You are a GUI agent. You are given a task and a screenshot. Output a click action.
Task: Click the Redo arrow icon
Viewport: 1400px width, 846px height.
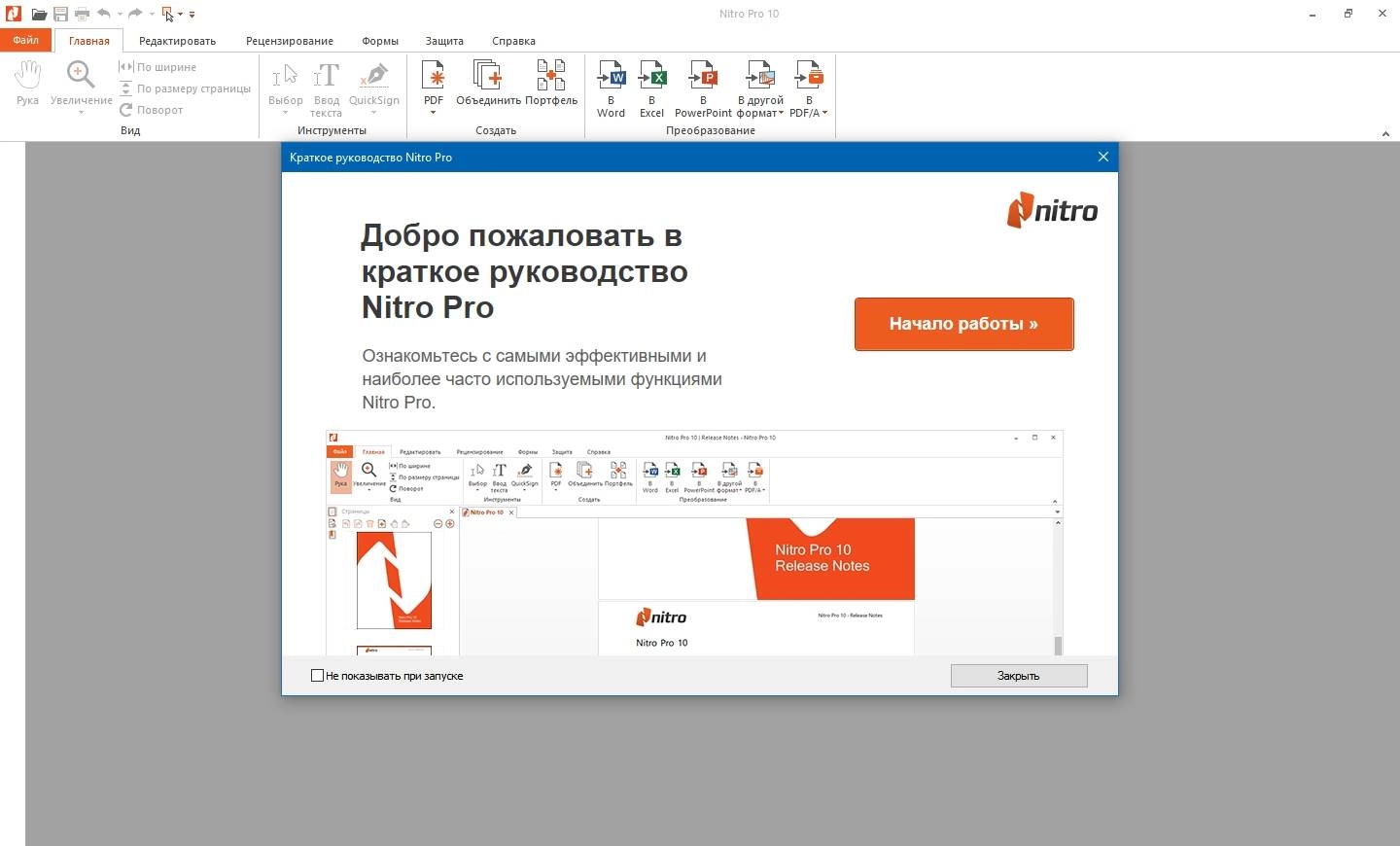pyautogui.click(x=135, y=14)
